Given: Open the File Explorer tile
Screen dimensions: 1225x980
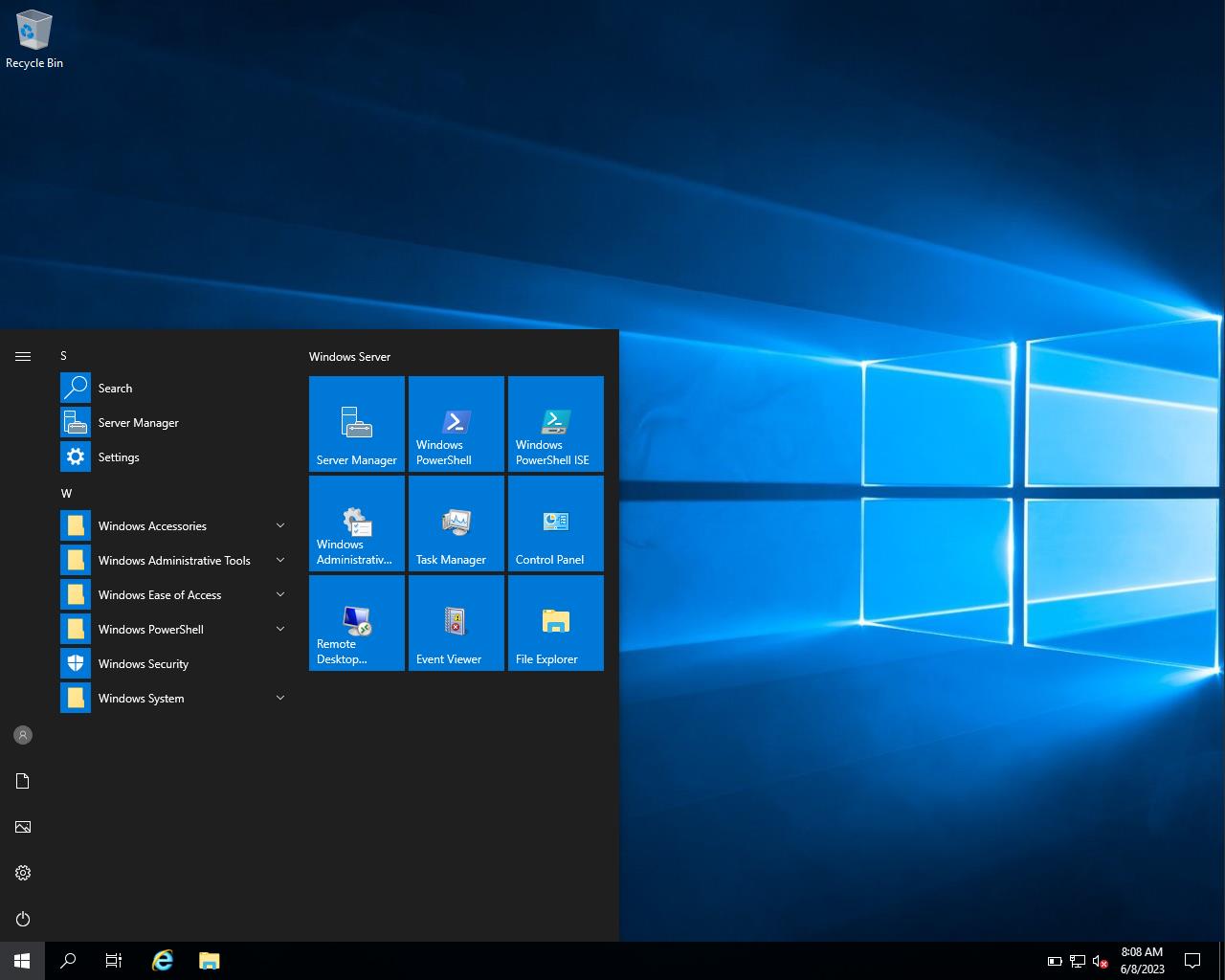Looking at the screenshot, I should tap(555, 623).
